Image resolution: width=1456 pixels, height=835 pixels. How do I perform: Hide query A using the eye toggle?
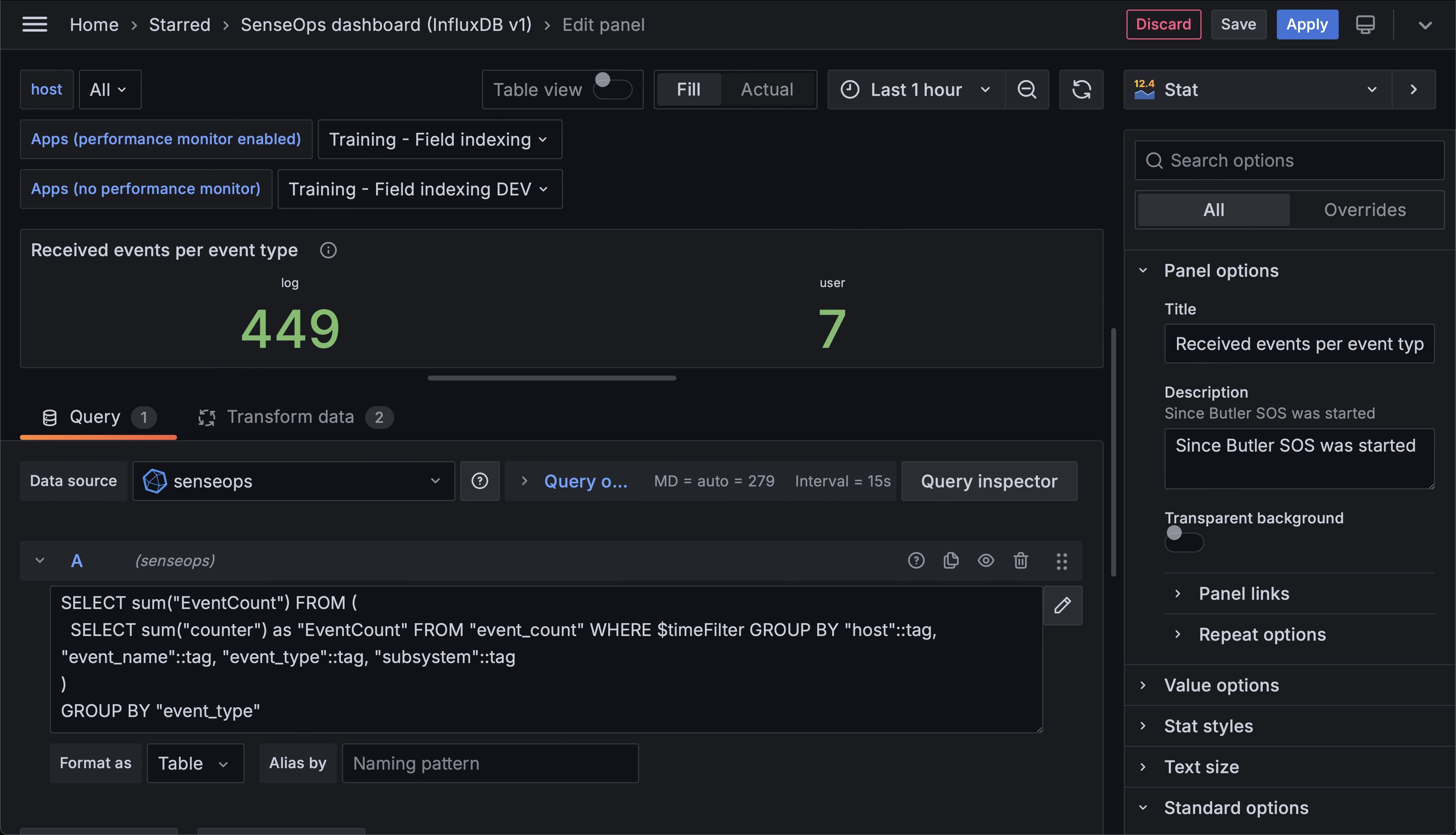pyautogui.click(x=986, y=560)
